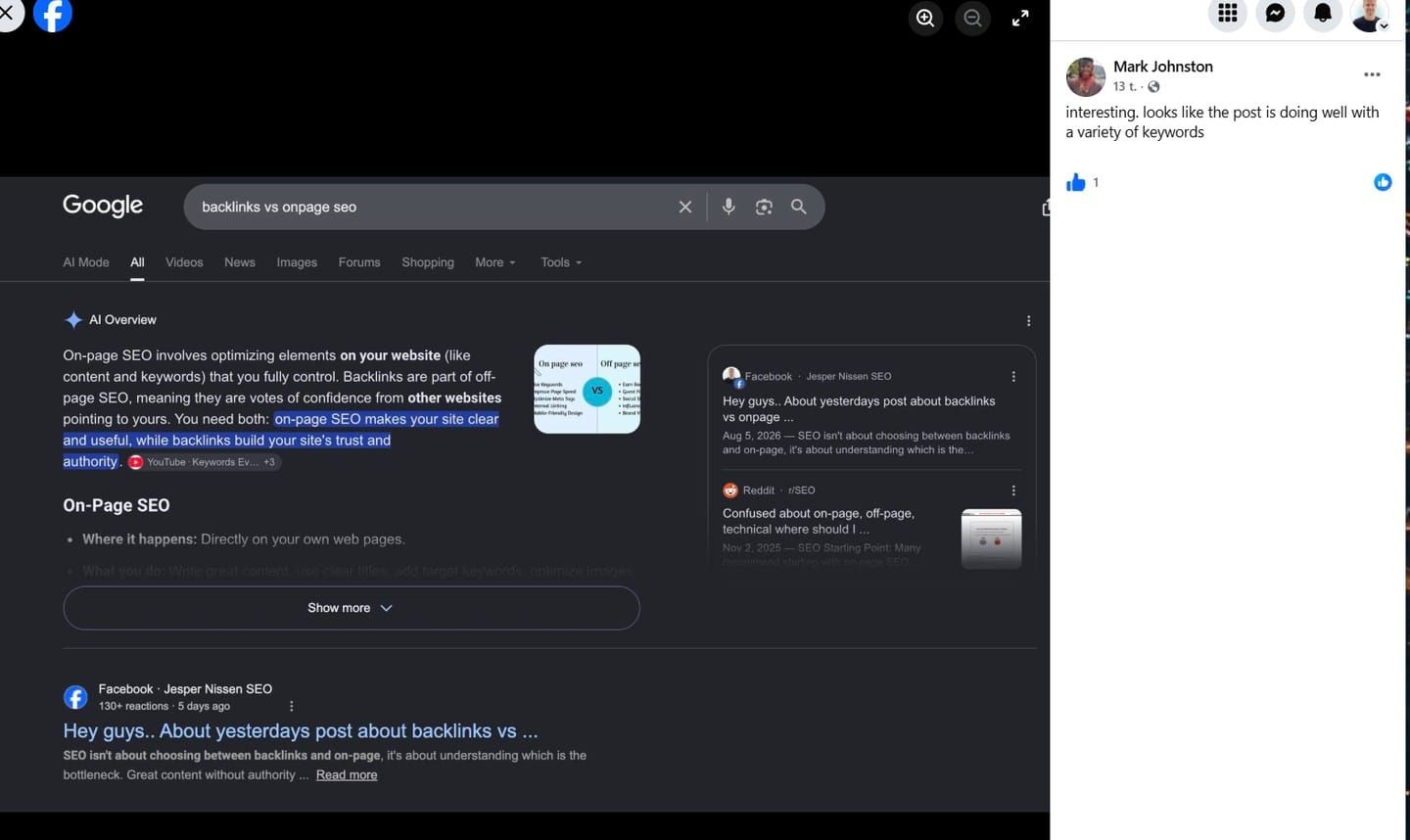This screenshot has width=1410, height=840.
Task: Expand the More search filters dropdown
Action: pyautogui.click(x=495, y=262)
